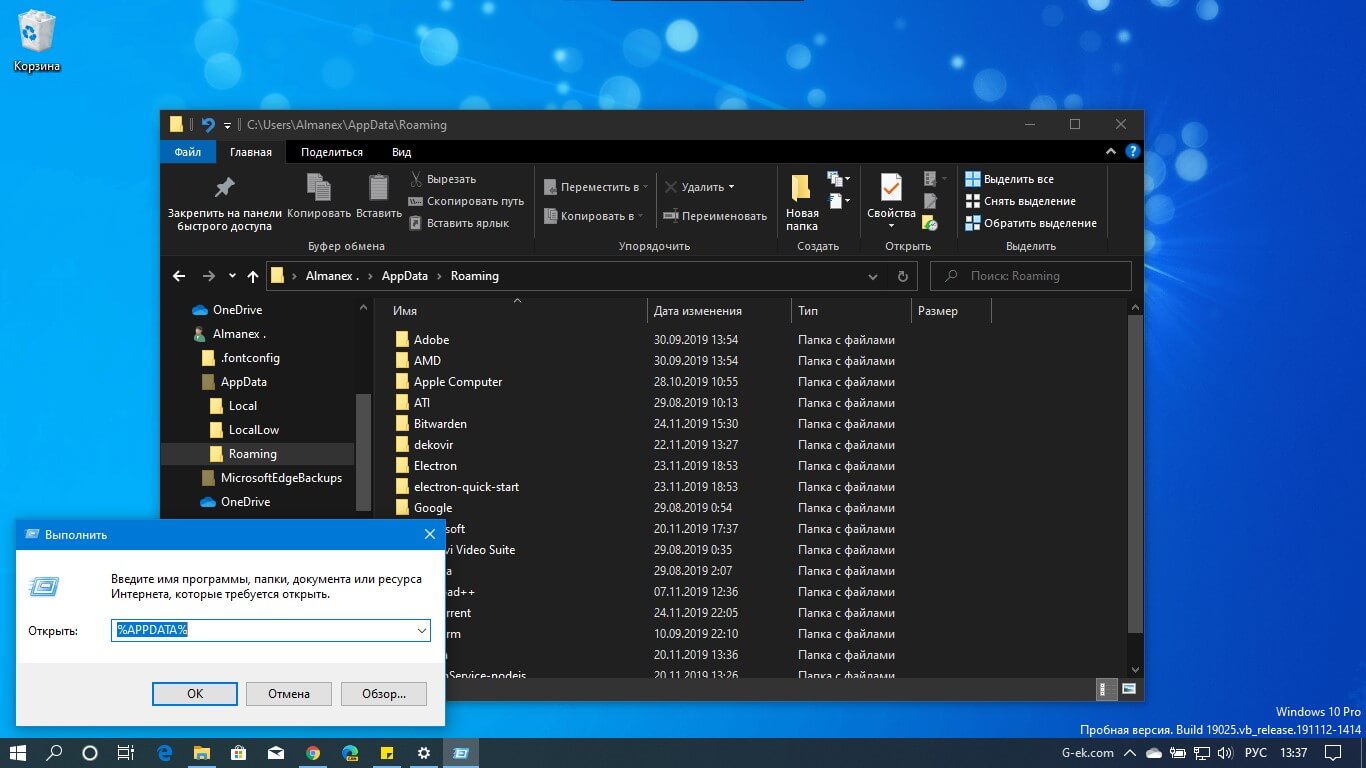The image size is (1366, 768).
Task: Invert selection with Обратить выделение
Action: pyautogui.click(x=1031, y=223)
